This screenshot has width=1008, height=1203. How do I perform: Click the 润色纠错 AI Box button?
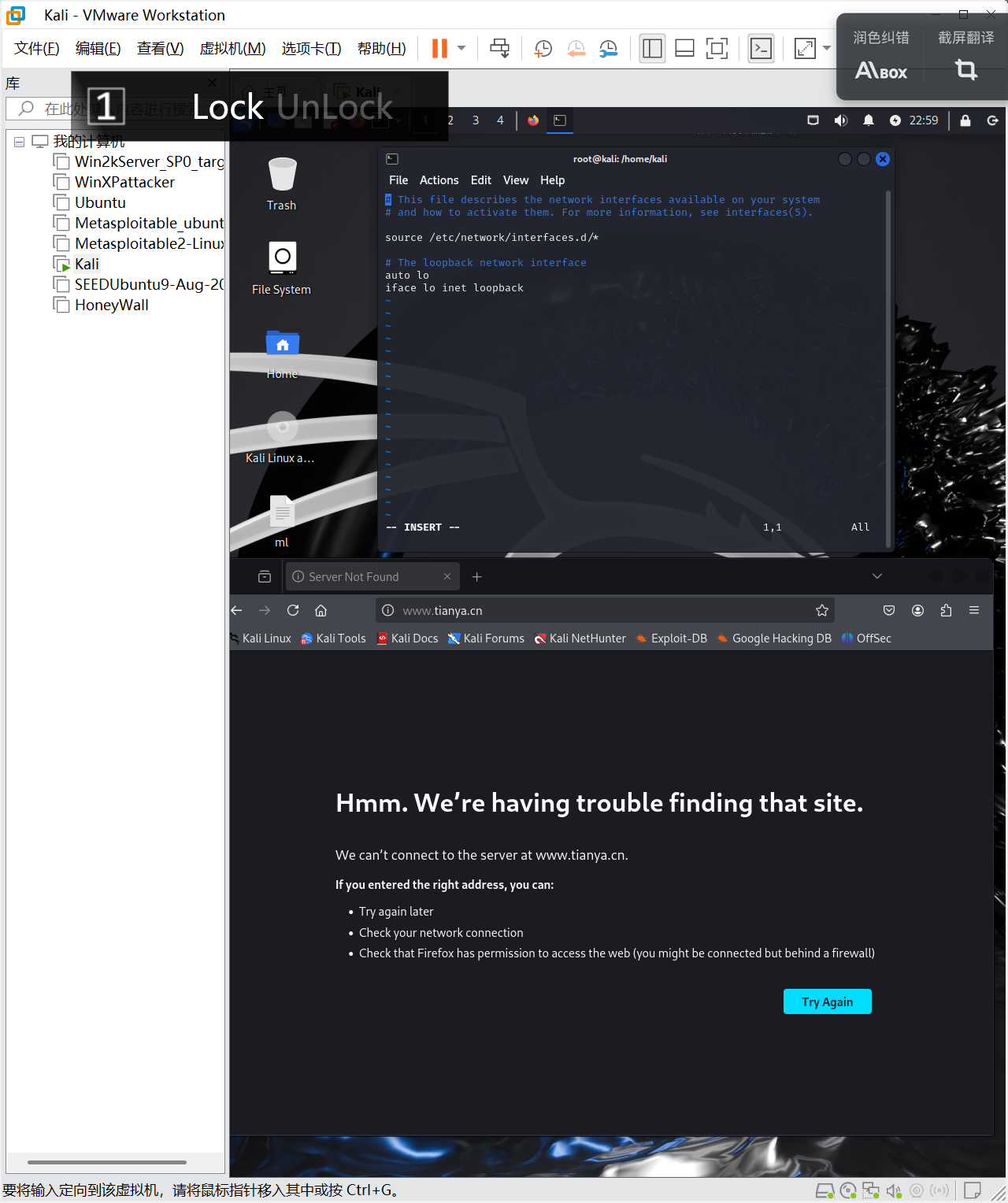click(881, 57)
